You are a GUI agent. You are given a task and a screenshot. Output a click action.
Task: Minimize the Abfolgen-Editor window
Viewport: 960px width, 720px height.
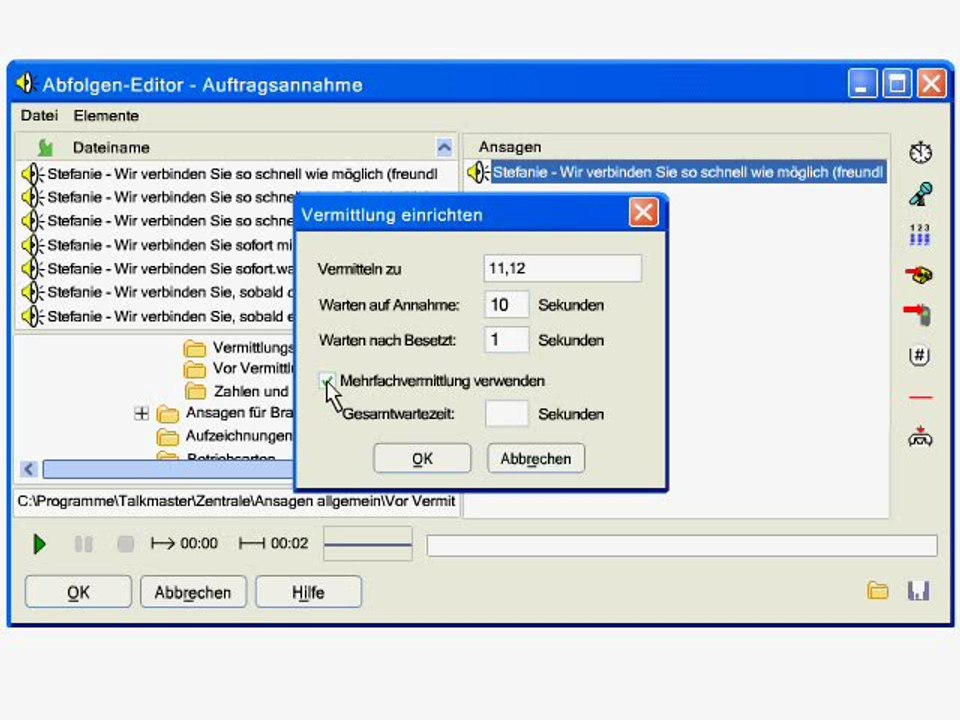tap(862, 83)
